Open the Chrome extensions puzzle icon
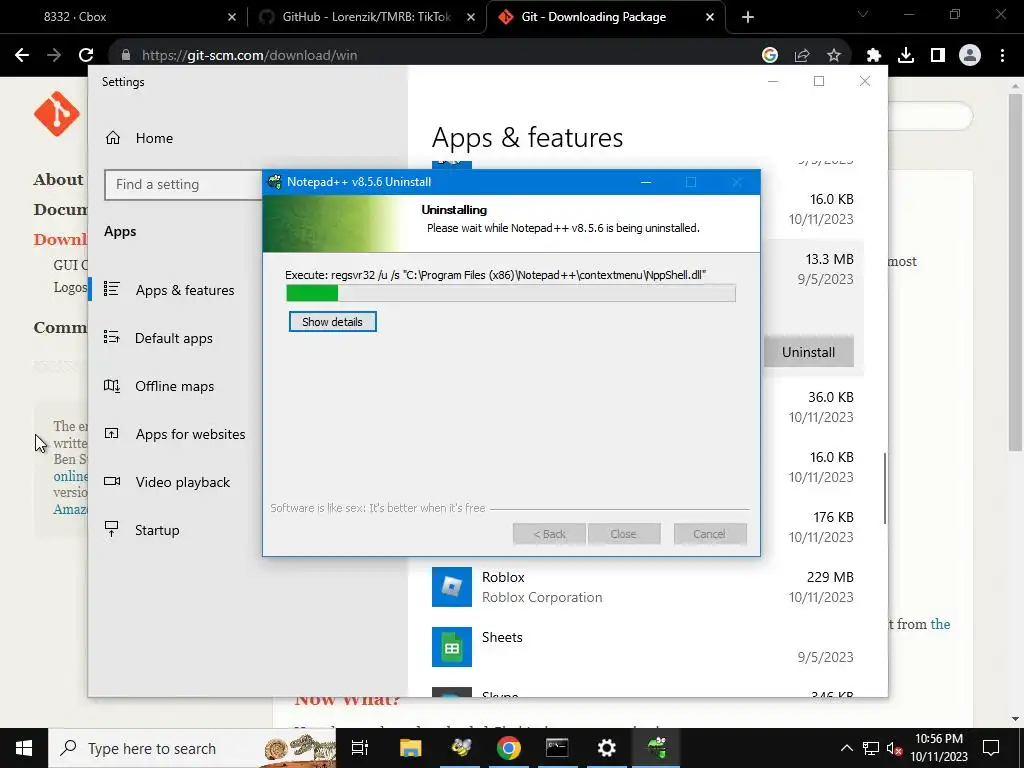The image size is (1024, 768). tap(874, 56)
